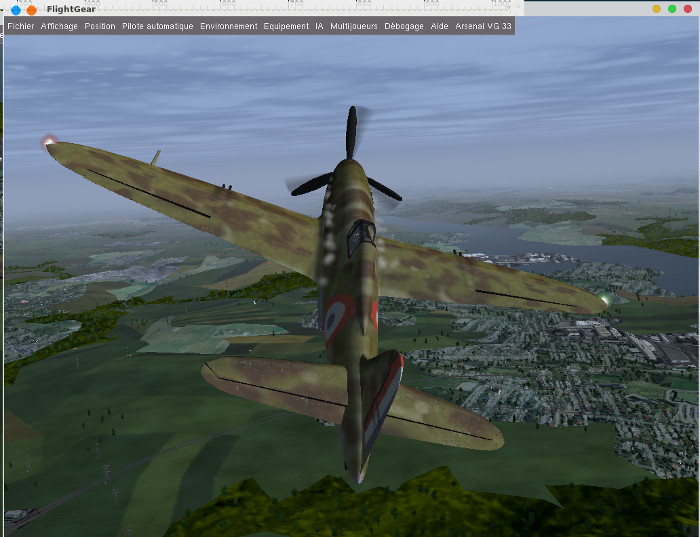
Task: Click the IA menu item
Action: point(319,26)
